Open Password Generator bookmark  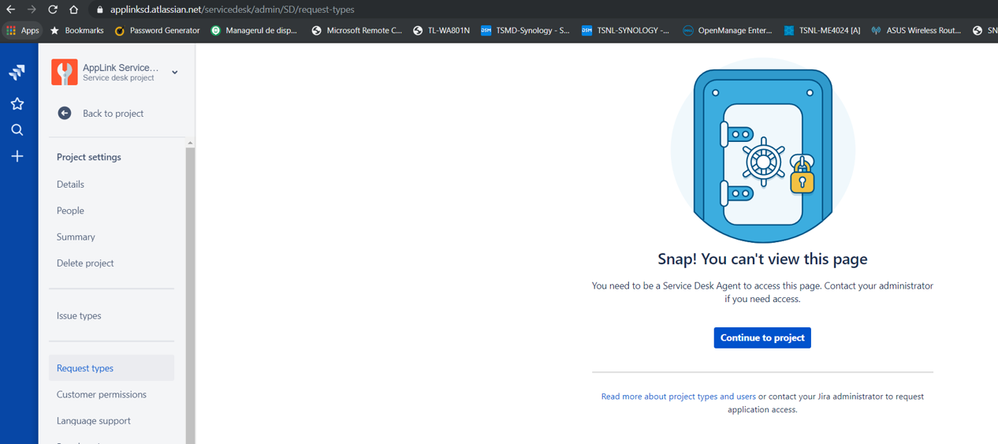(x=157, y=30)
